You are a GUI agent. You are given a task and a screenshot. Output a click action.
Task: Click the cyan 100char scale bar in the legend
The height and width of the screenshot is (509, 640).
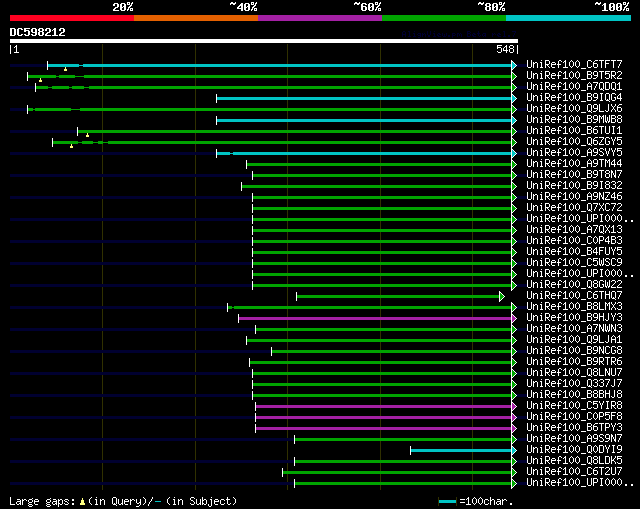click(447, 502)
